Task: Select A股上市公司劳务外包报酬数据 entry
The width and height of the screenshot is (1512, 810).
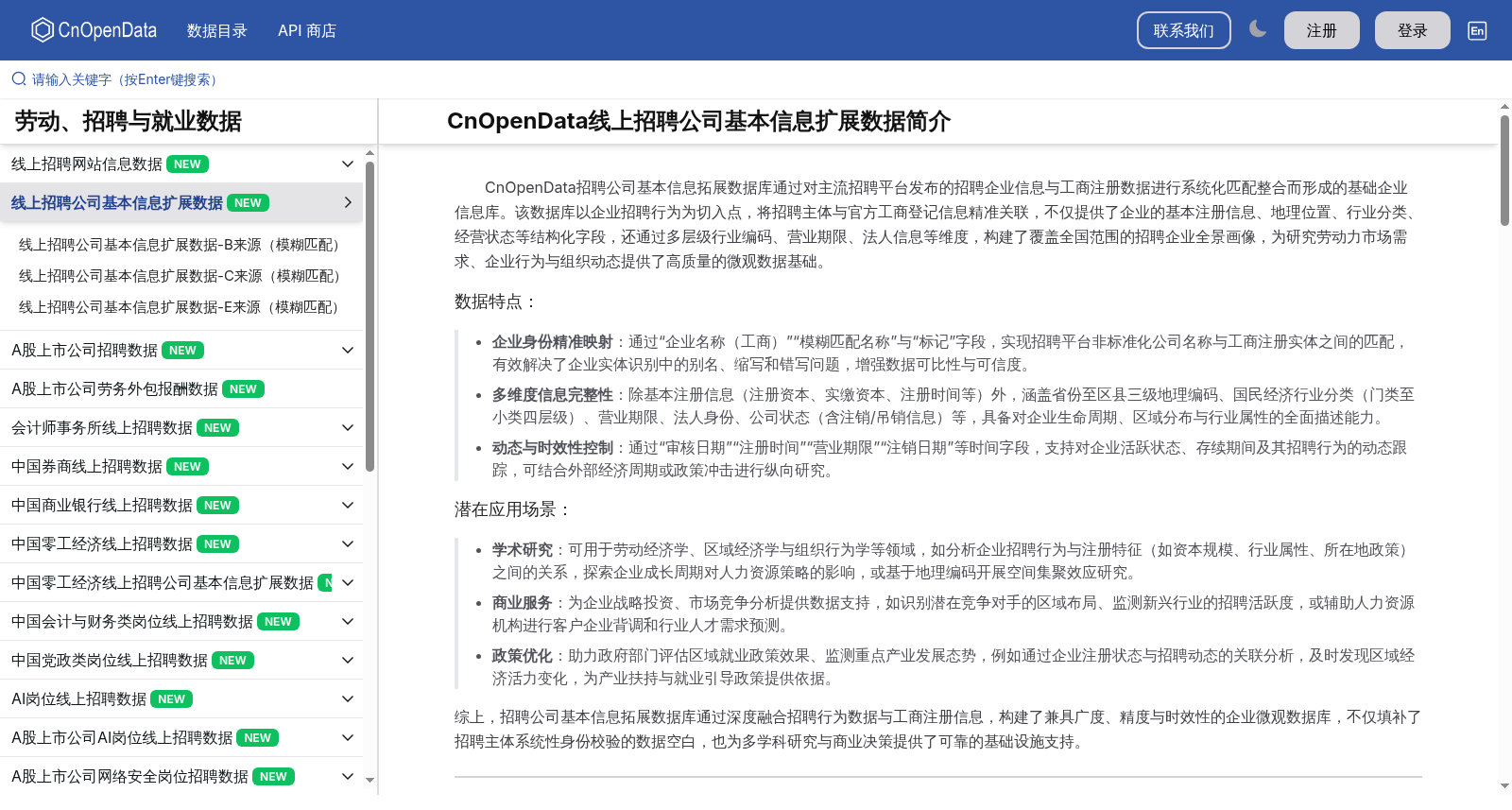Action: (114, 388)
